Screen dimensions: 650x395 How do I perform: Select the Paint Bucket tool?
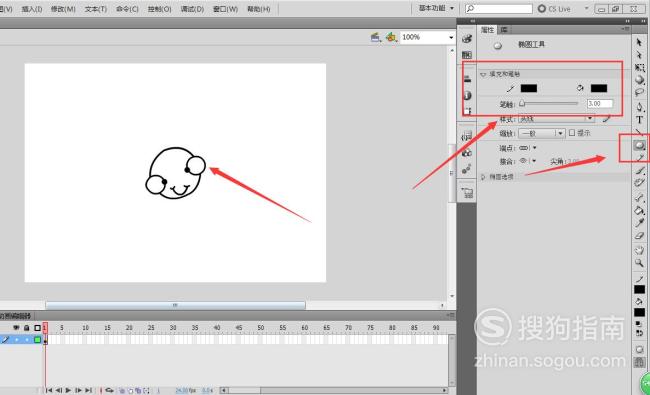pos(639,211)
